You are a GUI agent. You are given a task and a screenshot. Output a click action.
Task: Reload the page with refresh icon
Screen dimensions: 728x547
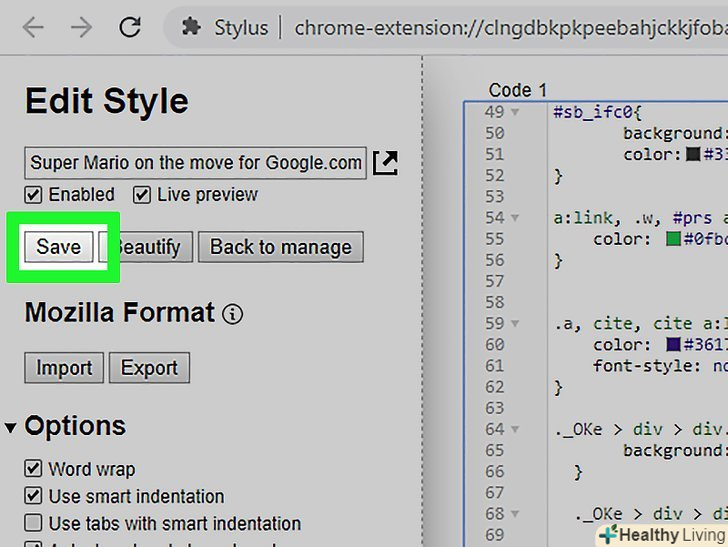click(129, 27)
